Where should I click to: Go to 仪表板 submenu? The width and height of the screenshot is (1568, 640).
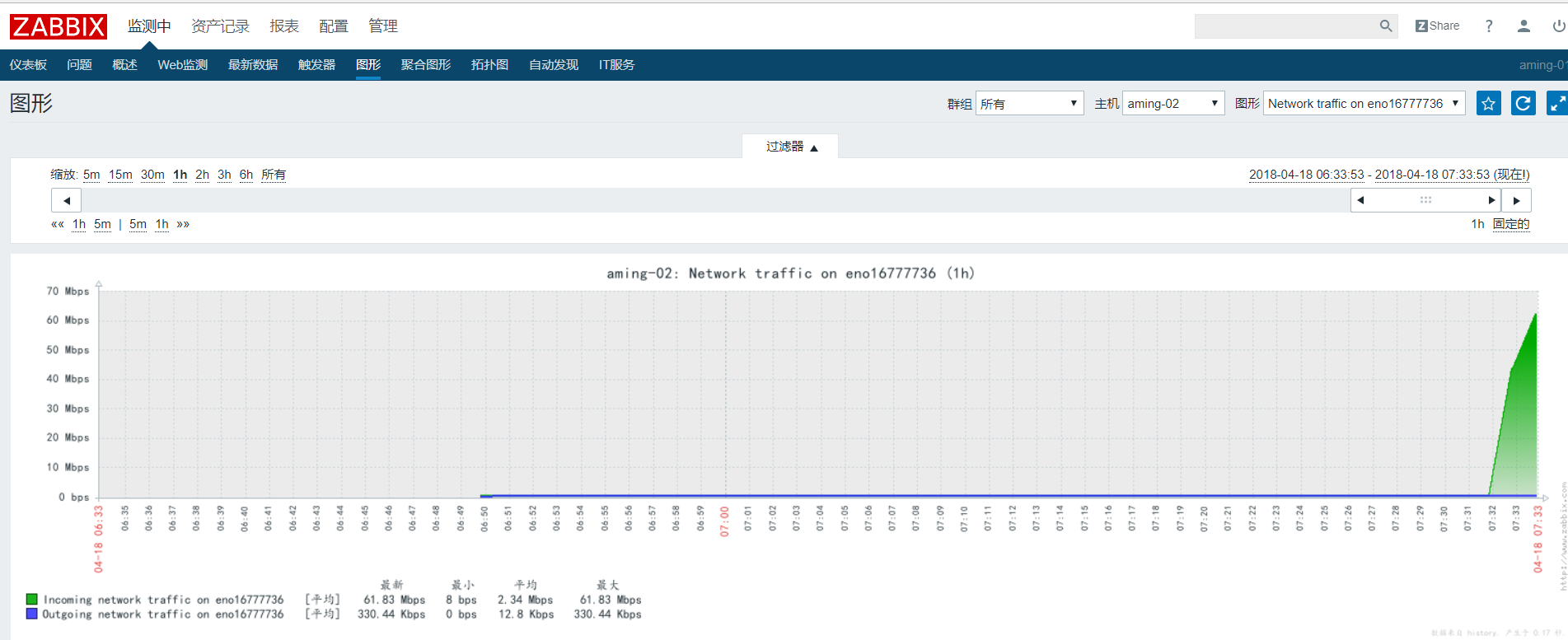click(x=28, y=64)
